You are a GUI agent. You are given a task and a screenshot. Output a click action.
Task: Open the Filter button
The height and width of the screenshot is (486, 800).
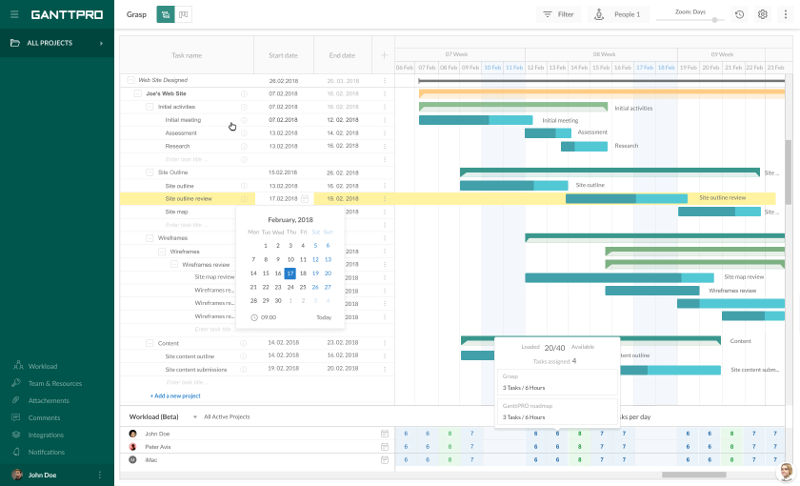coord(558,14)
